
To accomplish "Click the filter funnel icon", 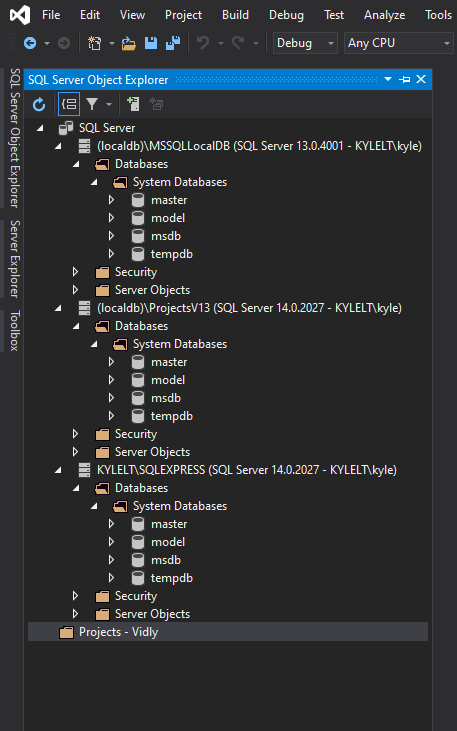I will 92,104.
